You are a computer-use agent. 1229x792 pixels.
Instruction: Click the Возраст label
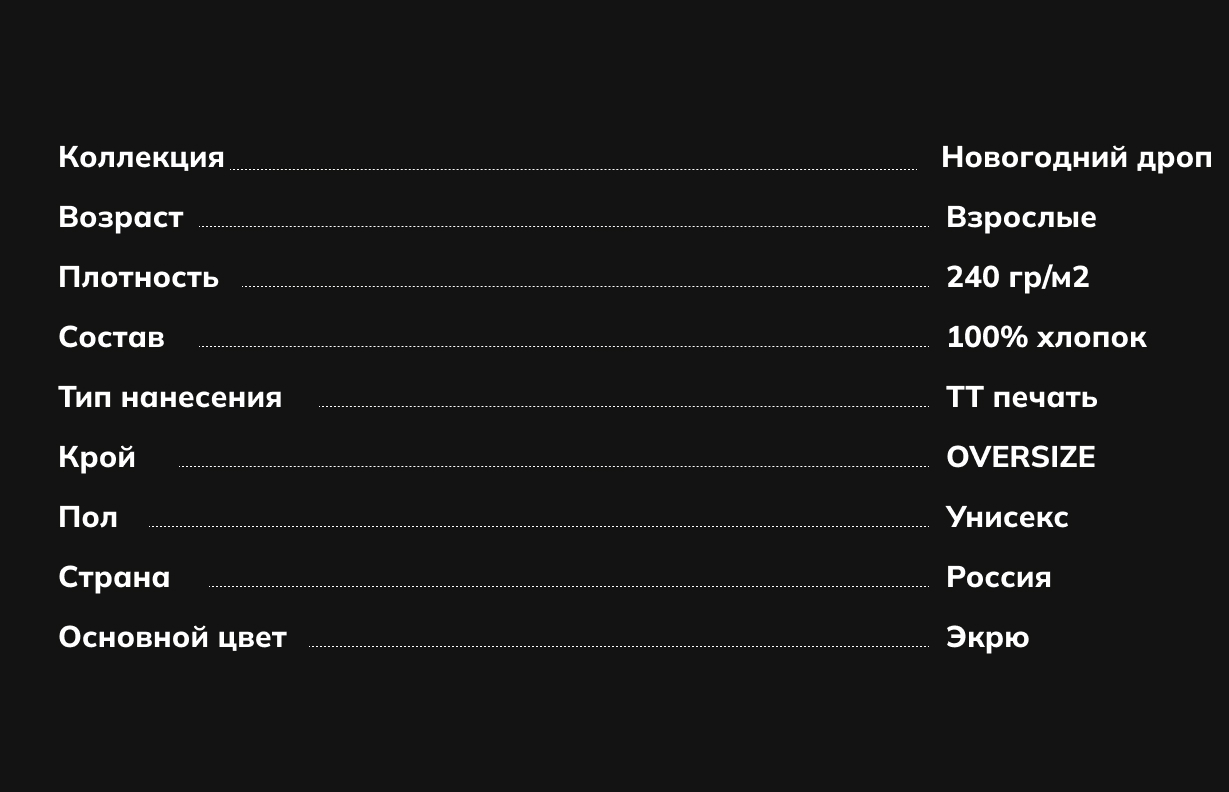pyautogui.click(x=121, y=218)
